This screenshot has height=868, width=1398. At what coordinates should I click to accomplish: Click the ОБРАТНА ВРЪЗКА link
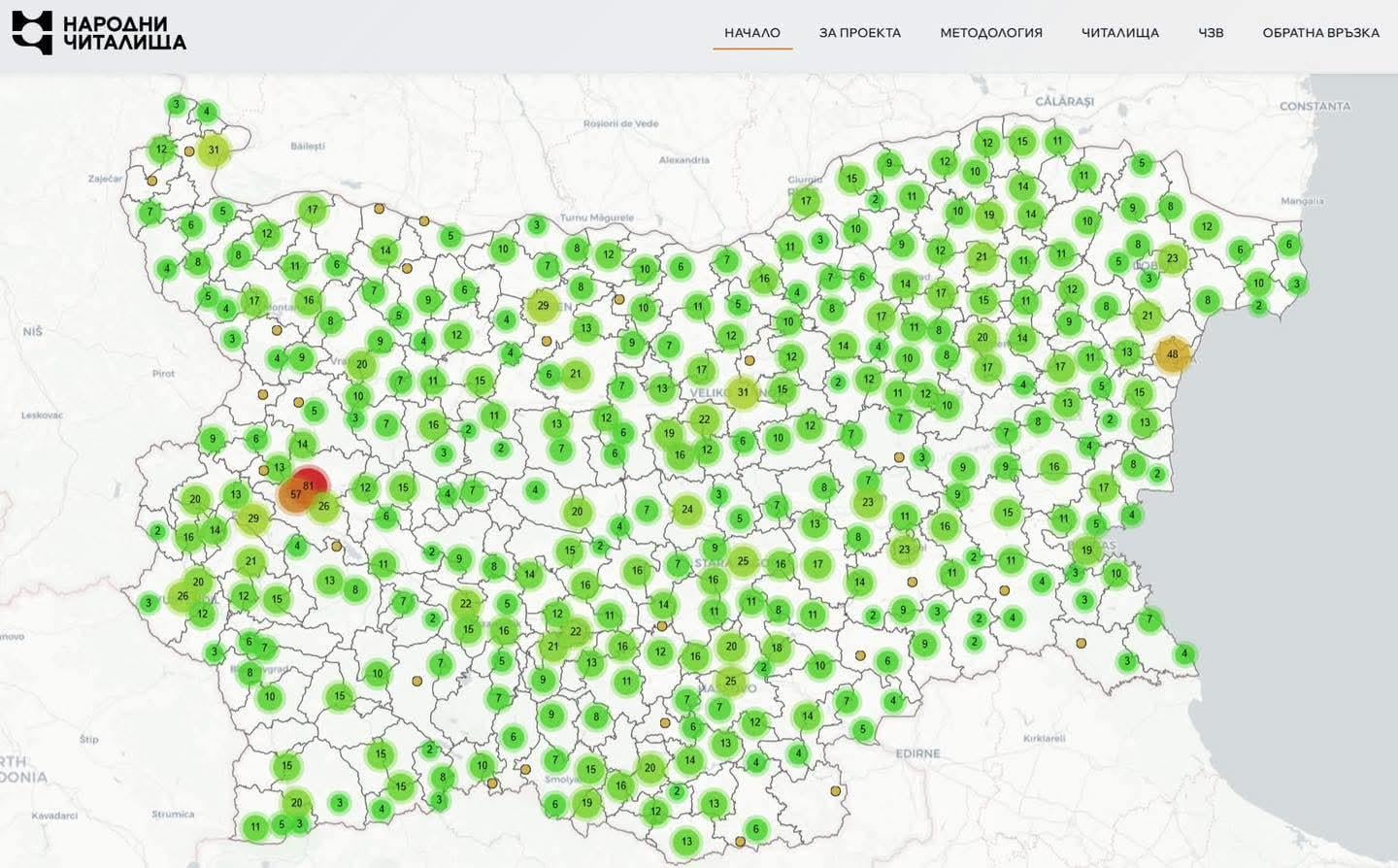[x=1320, y=33]
